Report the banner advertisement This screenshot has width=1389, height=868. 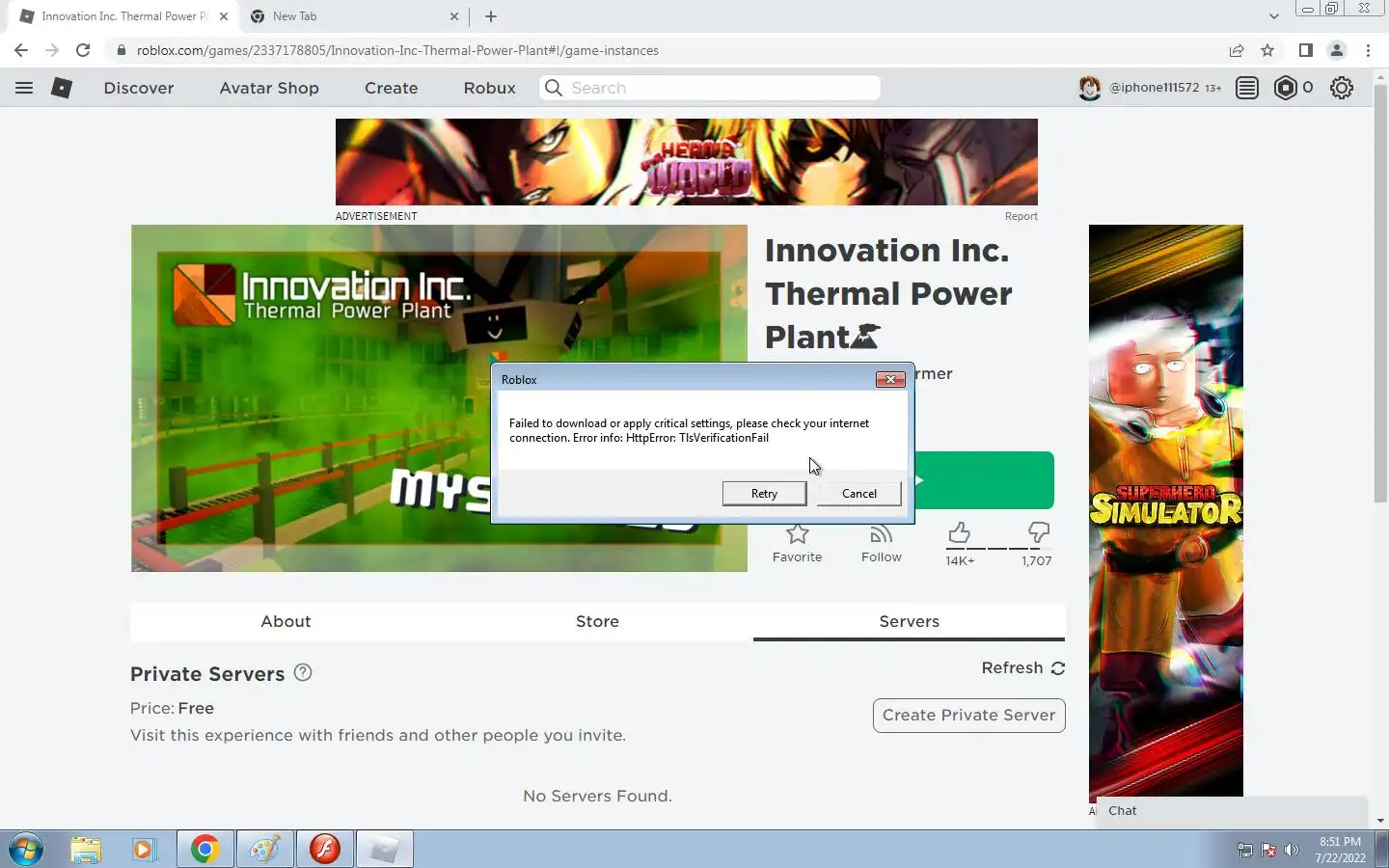pyautogui.click(x=1021, y=216)
